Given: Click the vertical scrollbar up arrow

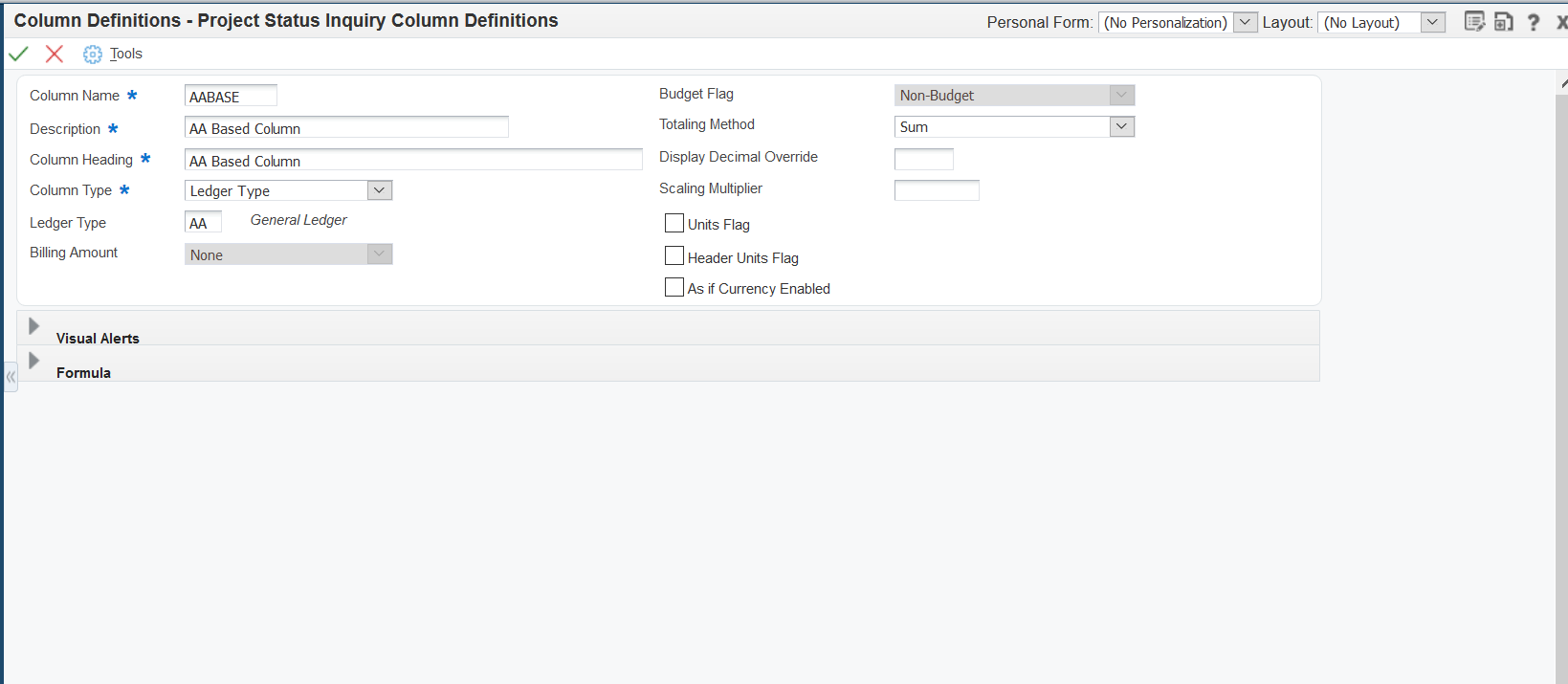Looking at the screenshot, I should [x=1563, y=84].
